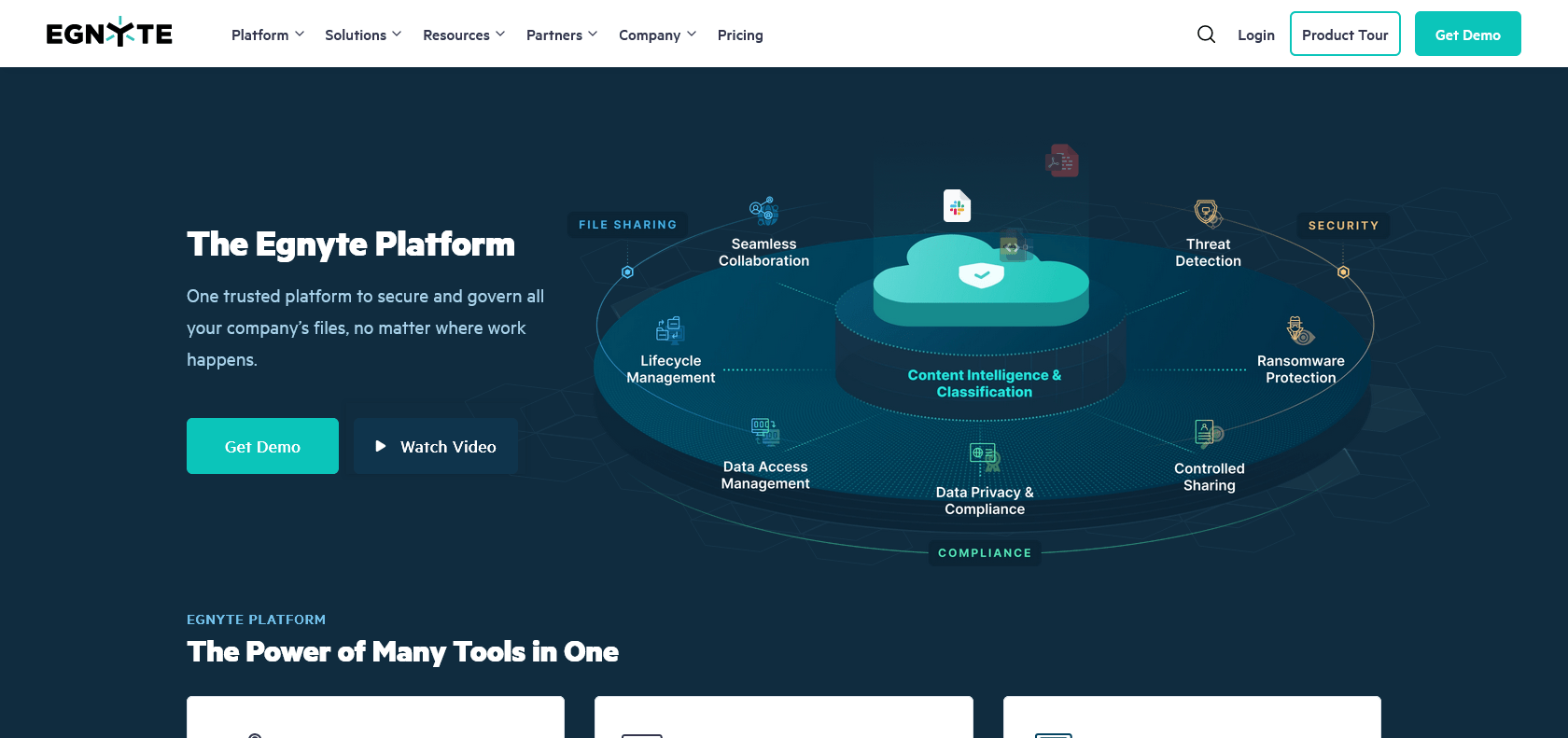Expand the Company menu
Viewport: 1568px width, 738px height.
[x=658, y=35]
